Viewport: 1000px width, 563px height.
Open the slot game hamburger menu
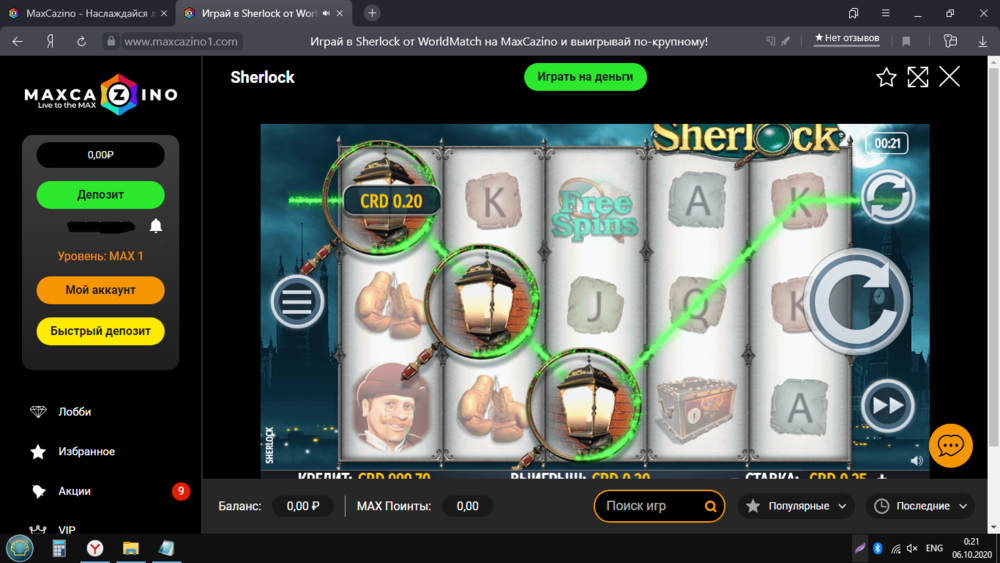[297, 302]
